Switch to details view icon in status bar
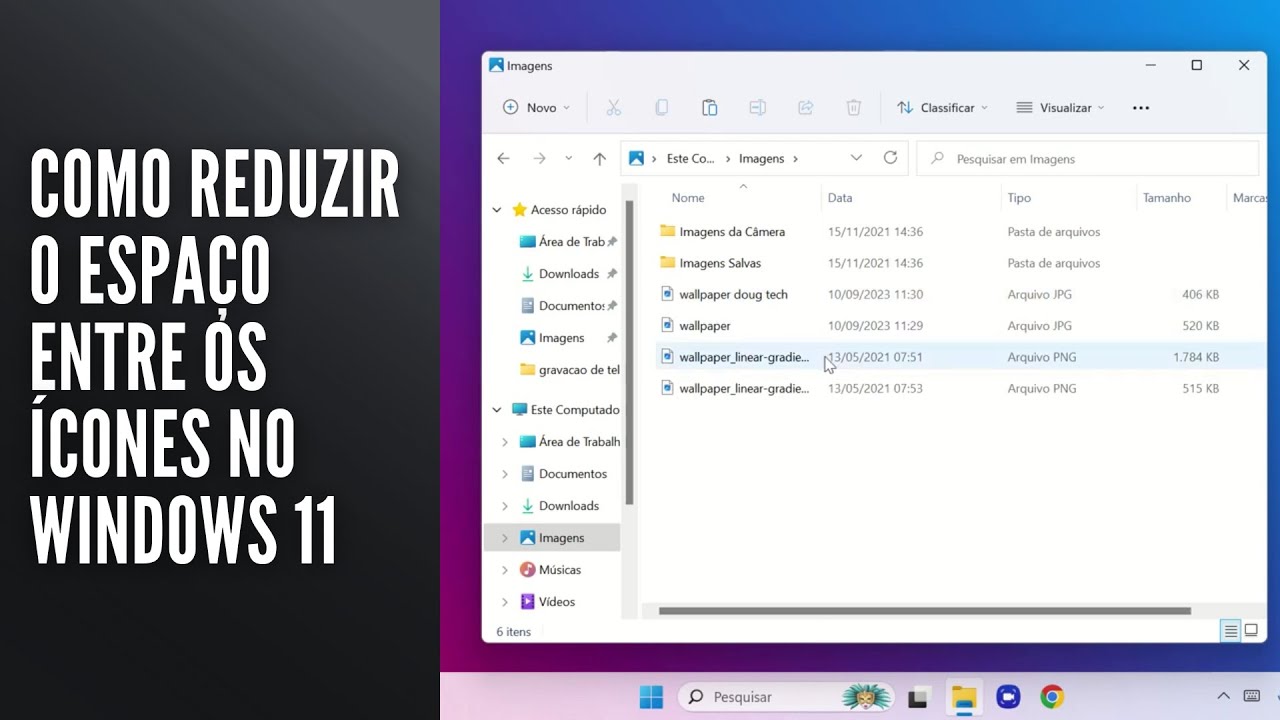The width and height of the screenshot is (1280, 720). 1231,631
